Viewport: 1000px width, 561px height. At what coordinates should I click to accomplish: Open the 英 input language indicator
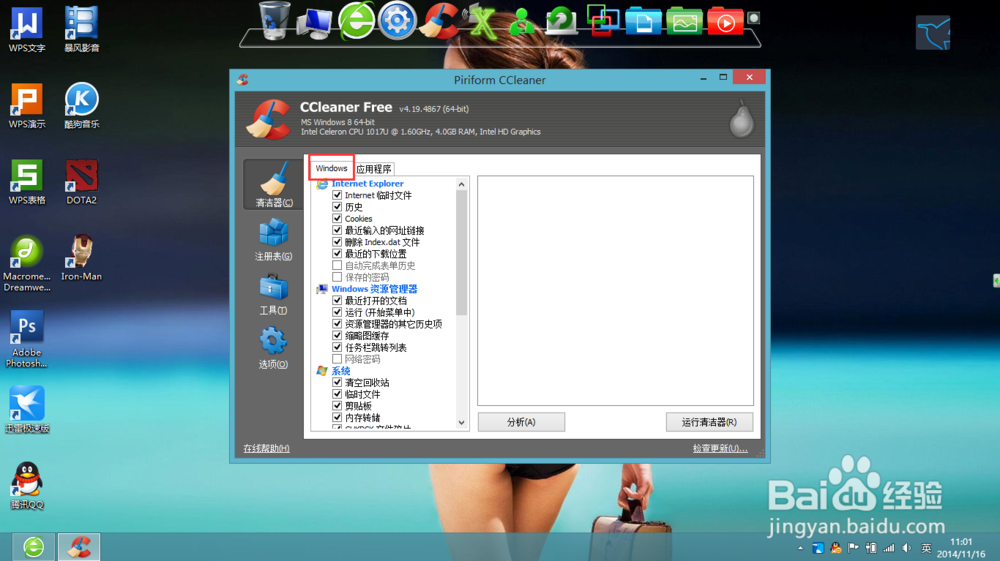[x=926, y=548]
